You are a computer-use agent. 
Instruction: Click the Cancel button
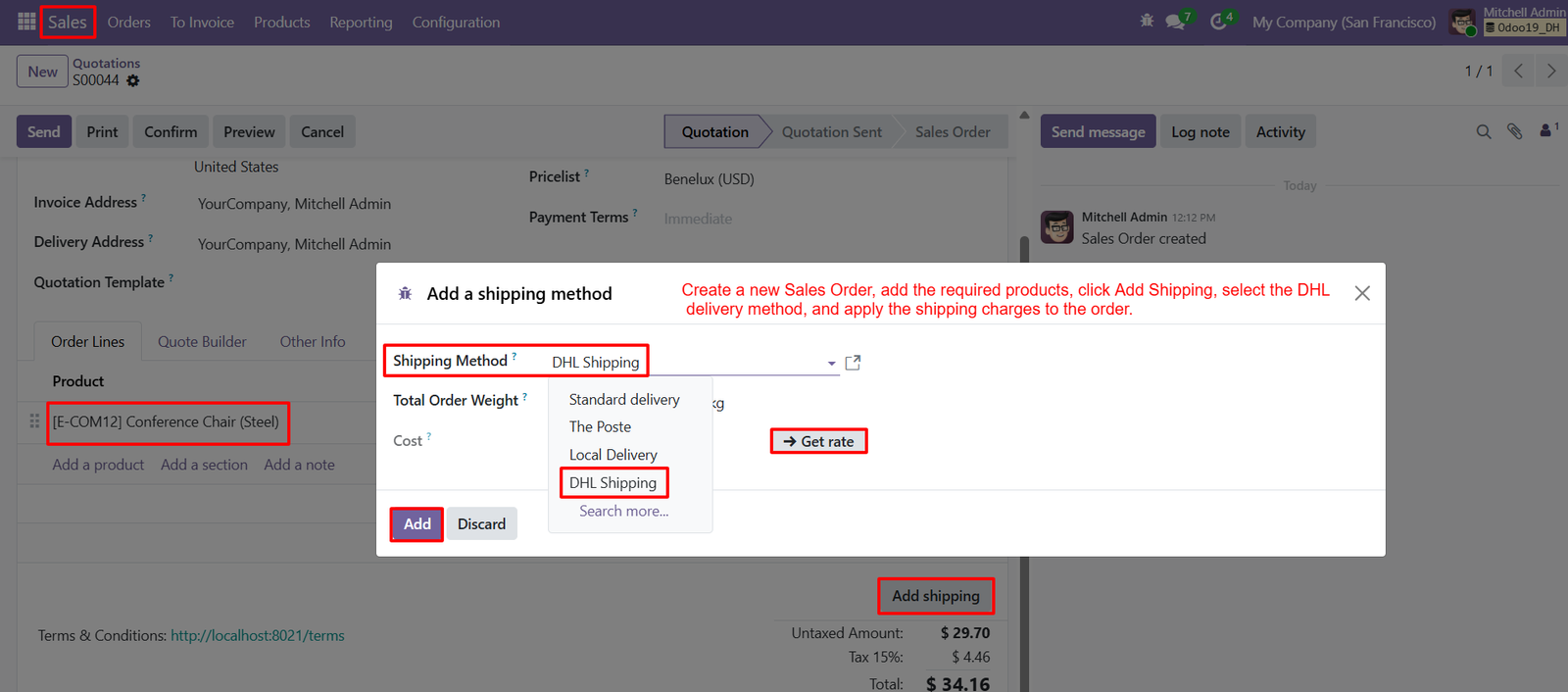coord(322,131)
